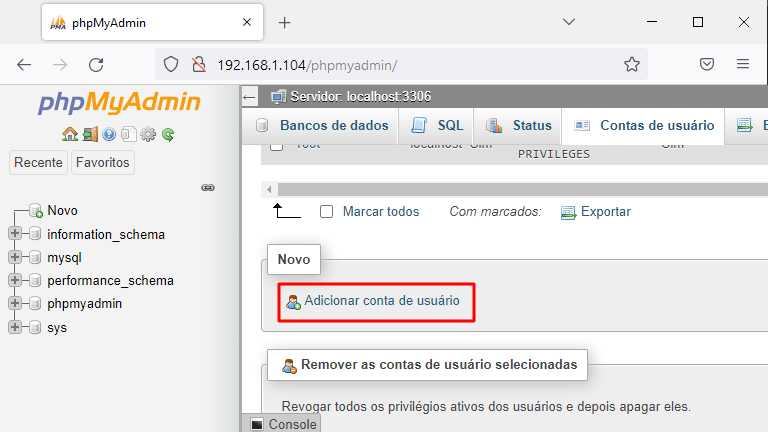
Task: Open the Firefox shield tracking protection icon
Action: (171, 64)
